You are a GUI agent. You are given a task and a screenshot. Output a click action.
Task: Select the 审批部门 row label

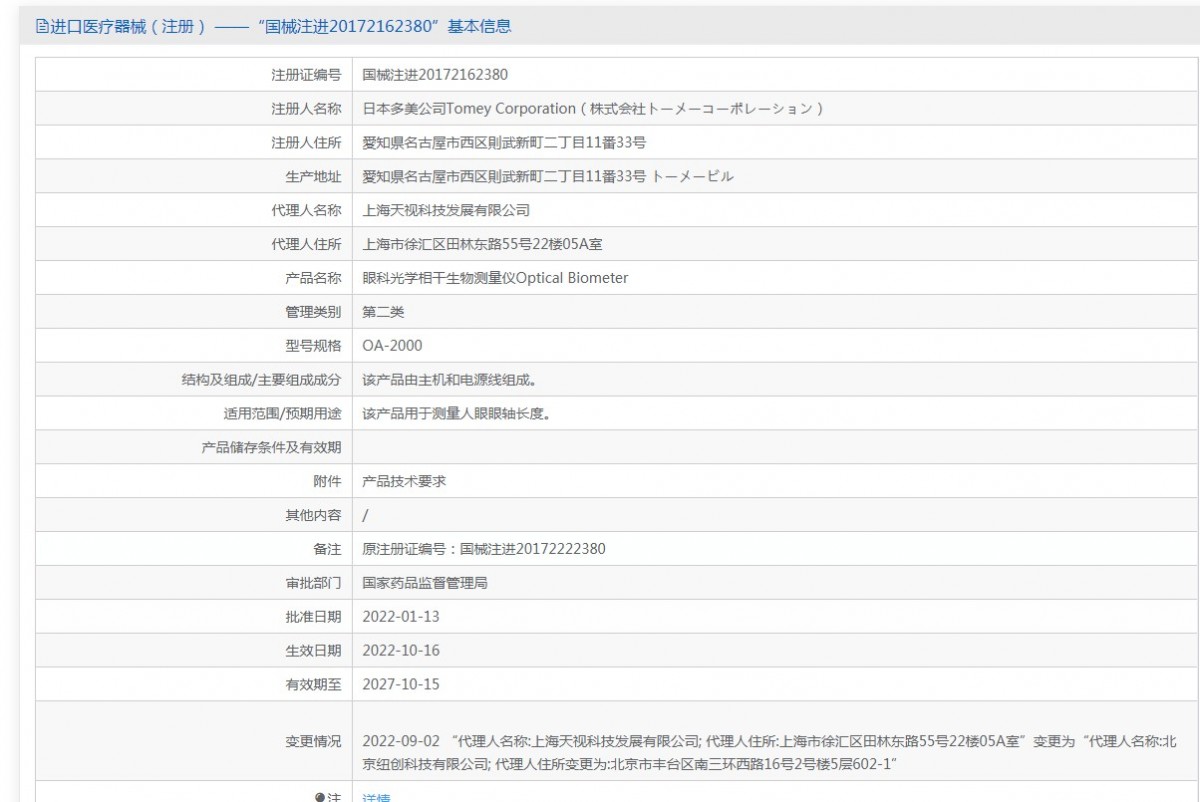coord(313,583)
